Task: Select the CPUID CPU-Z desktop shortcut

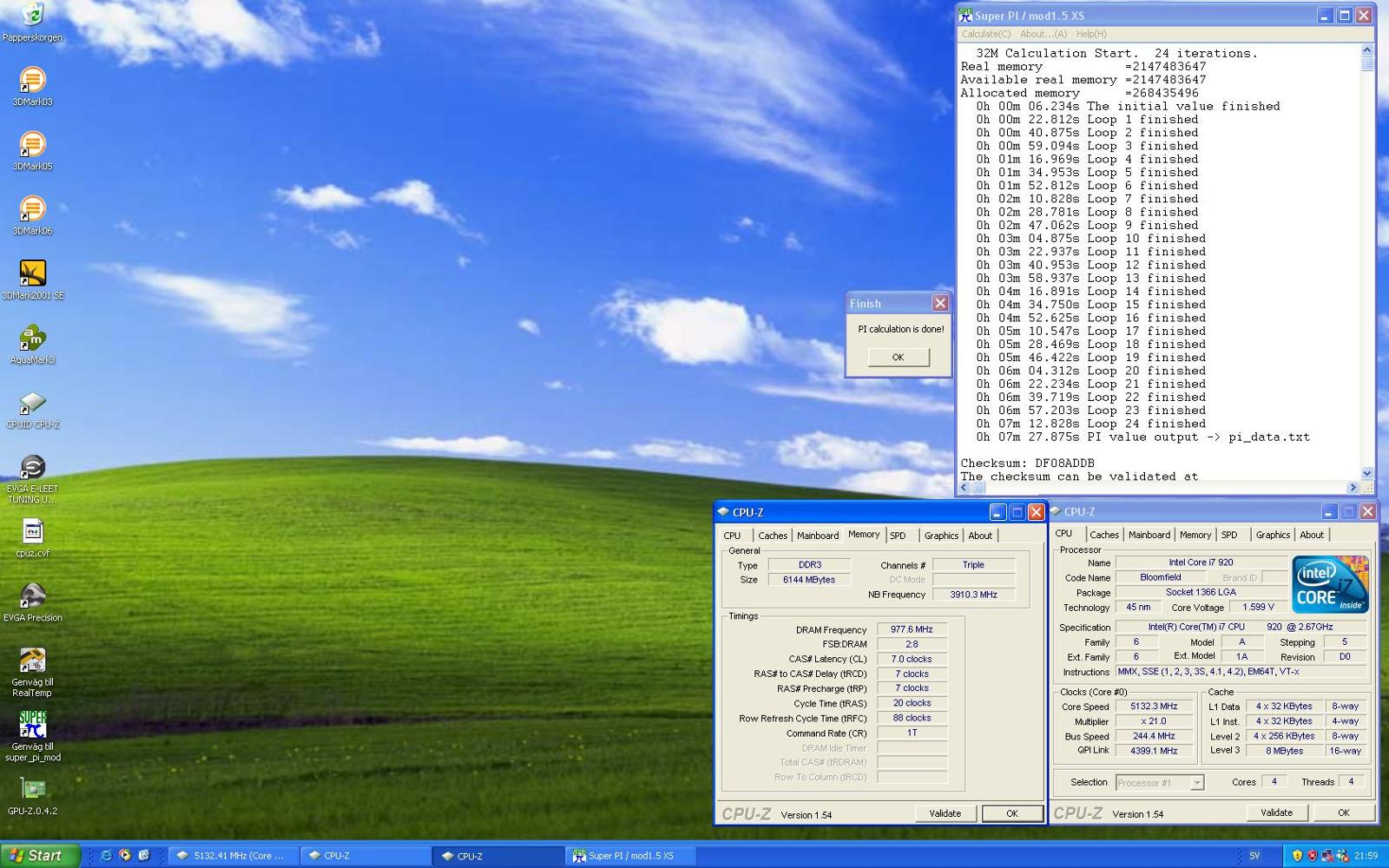Action: pyautogui.click(x=32, y=409)
